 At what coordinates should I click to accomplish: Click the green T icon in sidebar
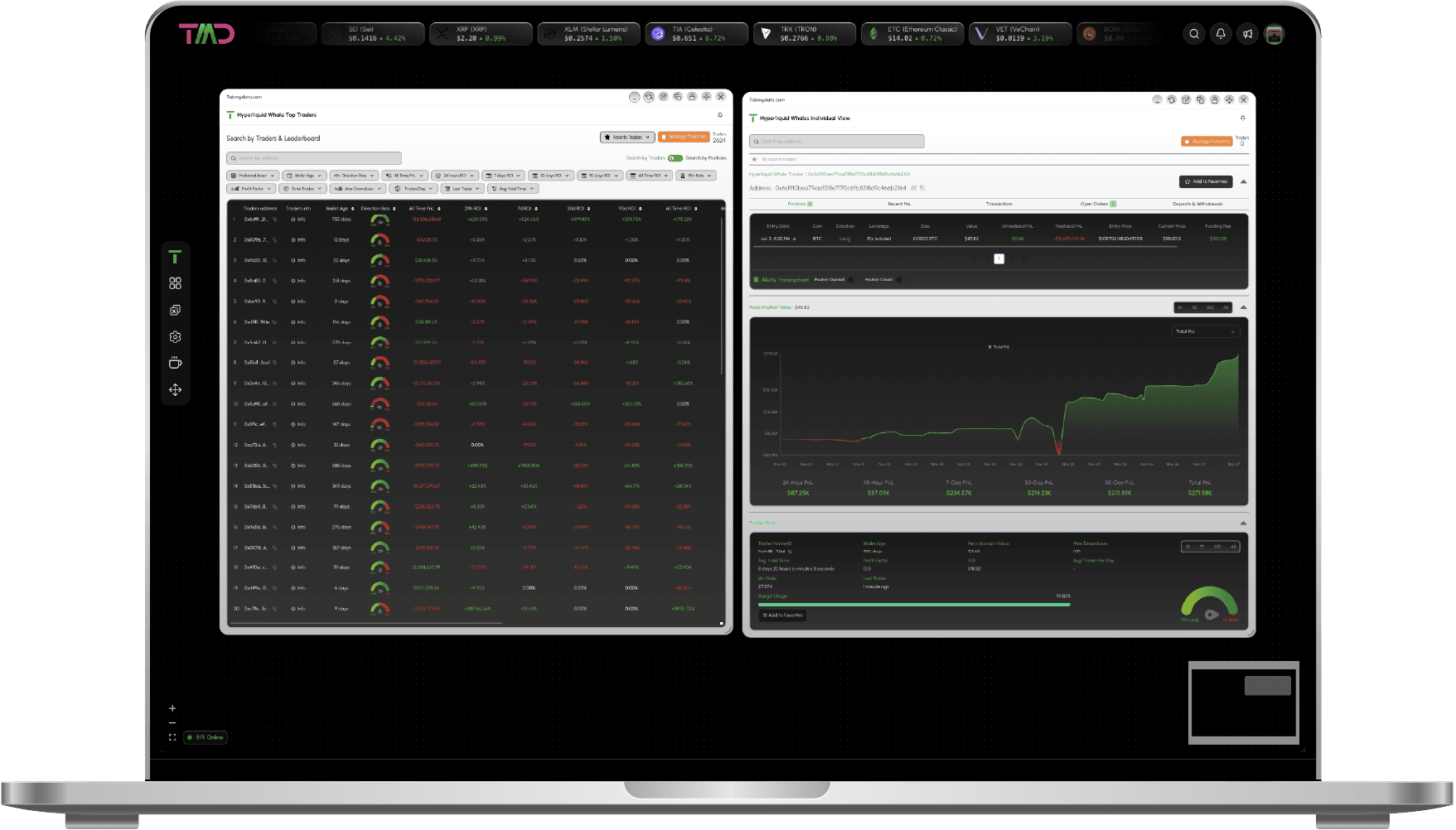pyautogui.click(x=175, y=257)
